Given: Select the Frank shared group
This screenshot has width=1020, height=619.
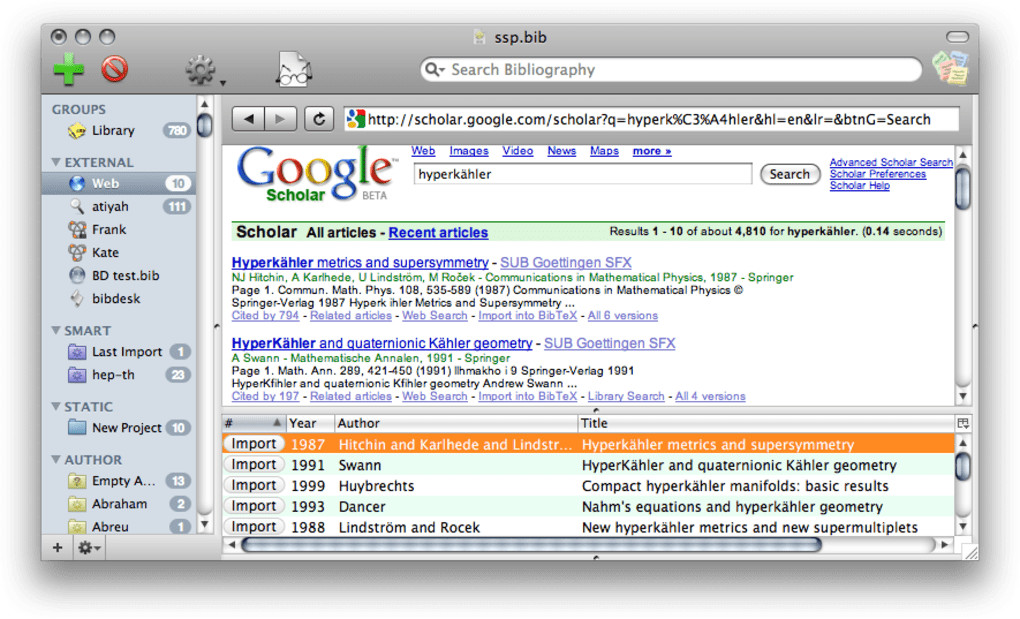Looking at the screenshot, I should 119,230.
